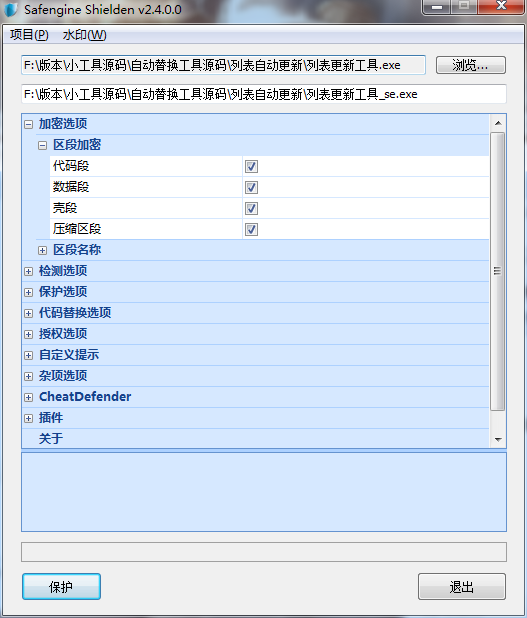Click the 检测选项 heading text
Screen dimensions: 527x618
(x=63, y=271)
